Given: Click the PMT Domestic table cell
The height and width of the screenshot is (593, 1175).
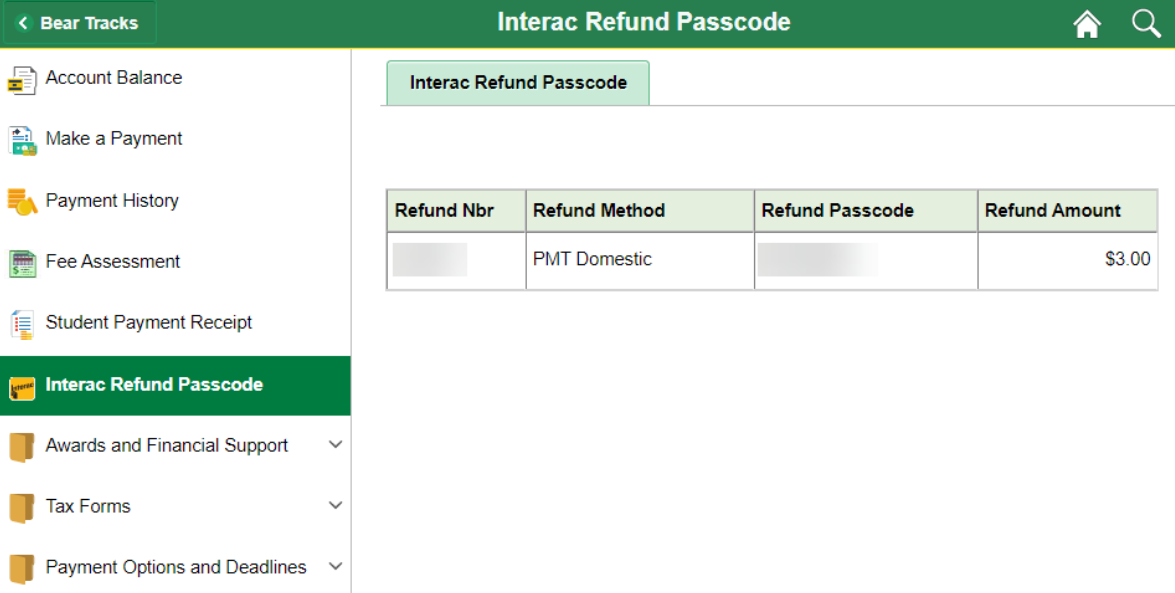Looking at the screenshot, I should (x=592, y=260).
